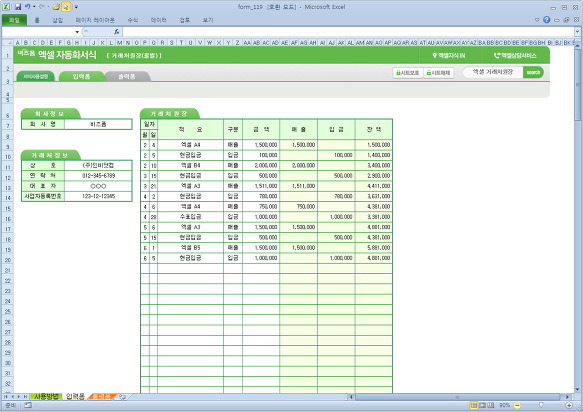Screen dimensions: 583x412
Task: Click the Save icon in quick access toolbar
Action: [17, 7]
